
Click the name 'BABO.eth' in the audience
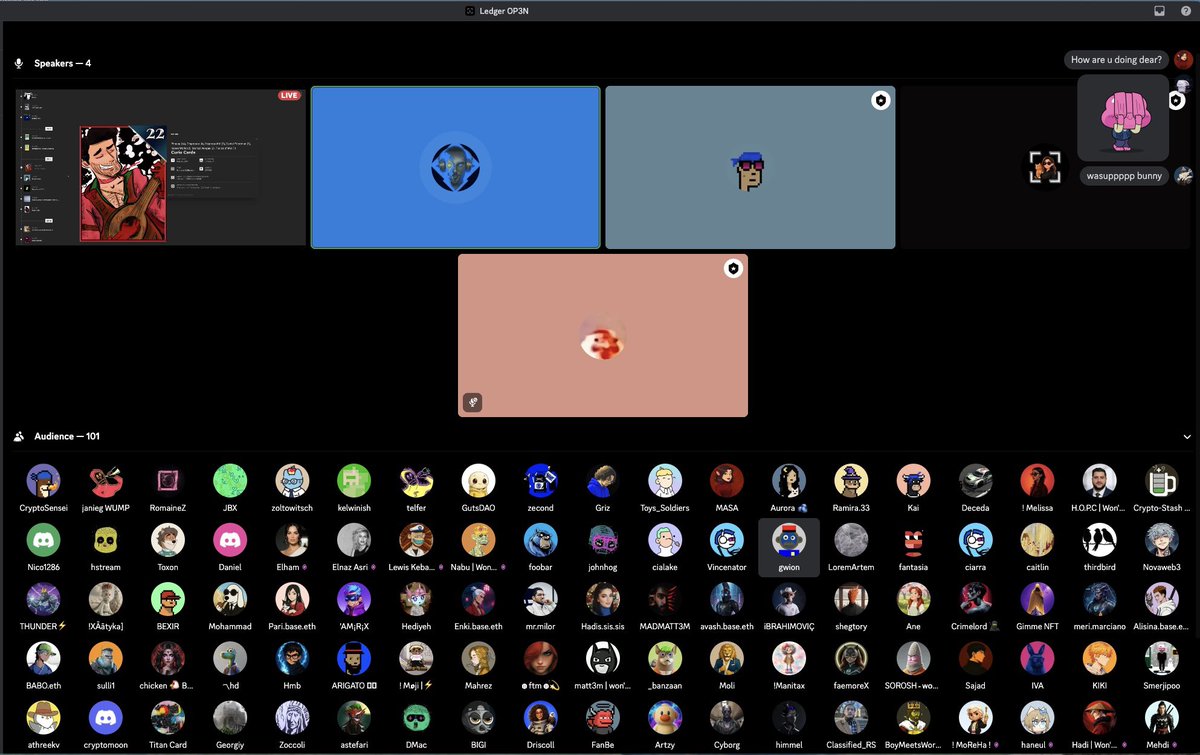43,685
